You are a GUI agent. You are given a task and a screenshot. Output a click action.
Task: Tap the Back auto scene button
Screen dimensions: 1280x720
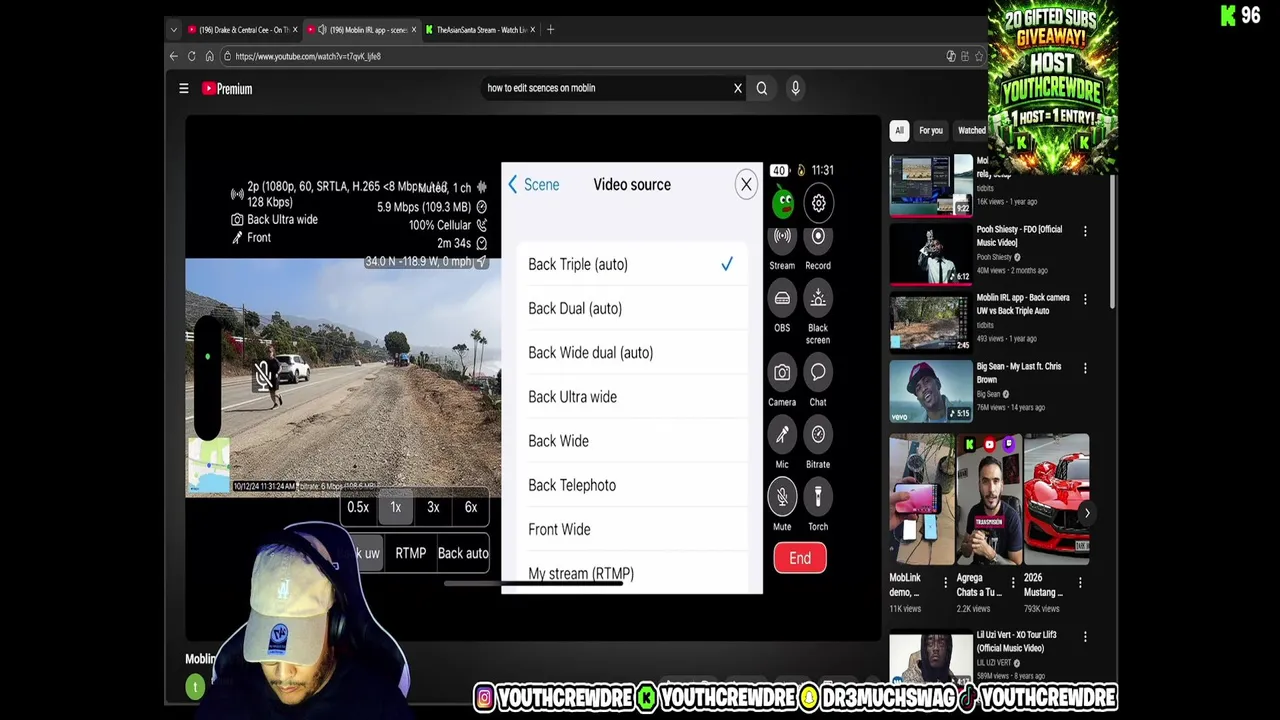(463, 553)
